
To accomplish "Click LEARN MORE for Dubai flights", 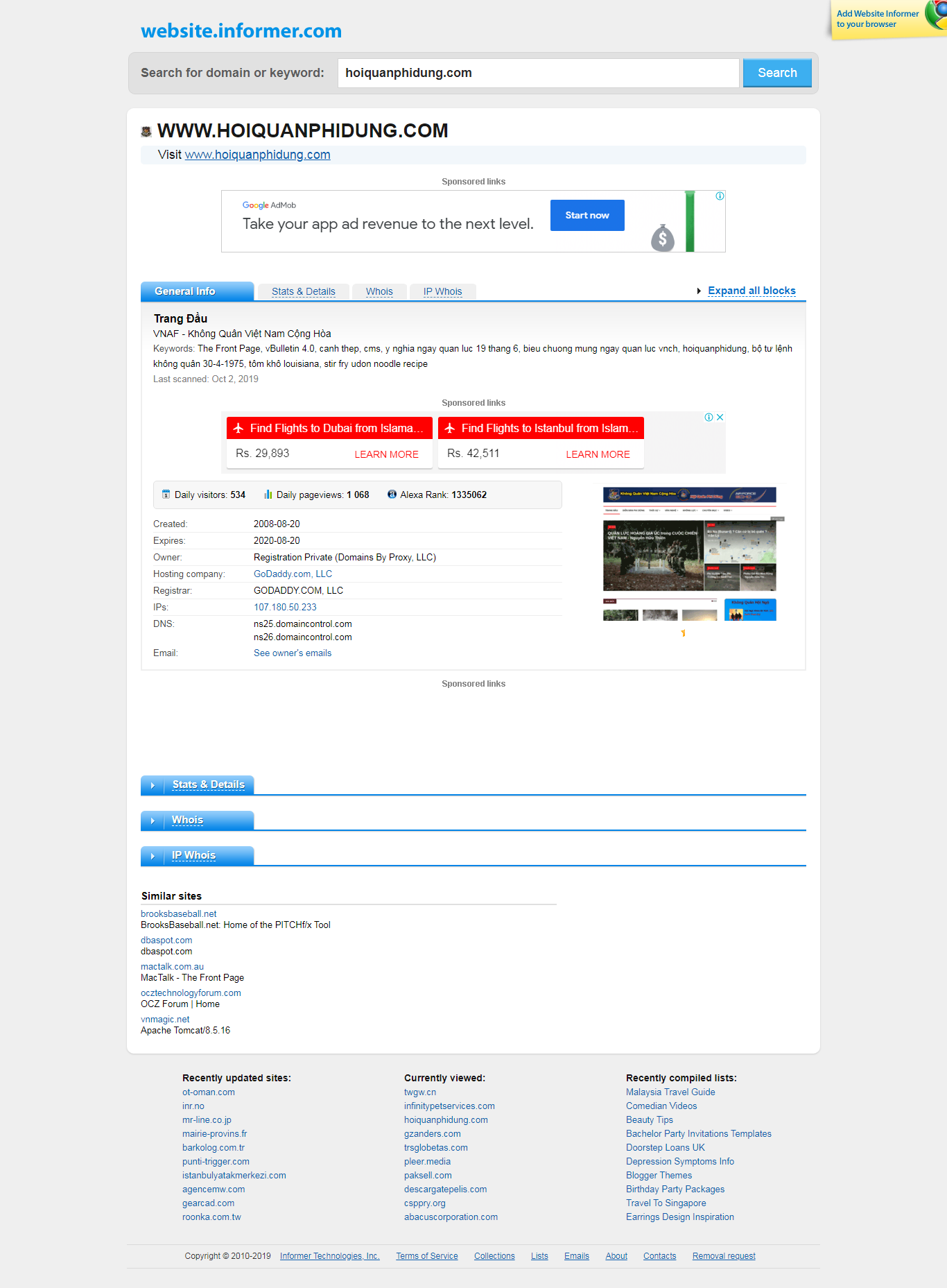I will (386, 454).
